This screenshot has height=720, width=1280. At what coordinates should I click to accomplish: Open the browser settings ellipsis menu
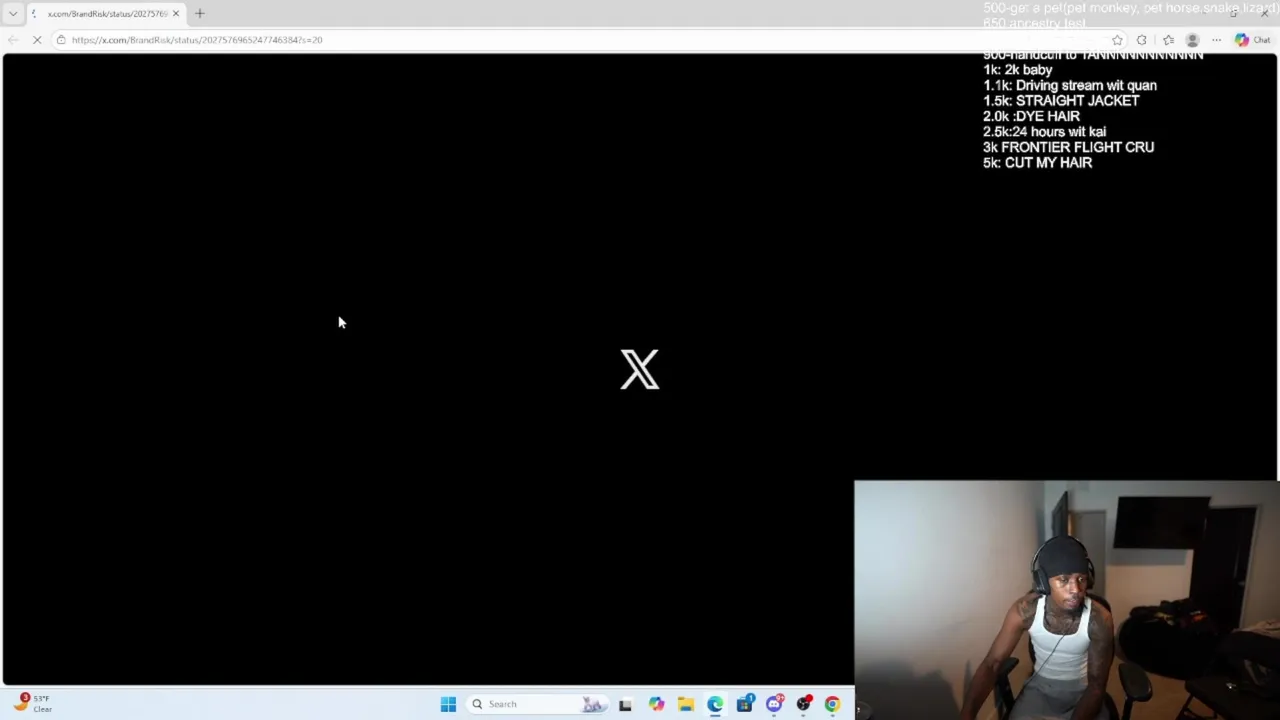[1216, 40]
